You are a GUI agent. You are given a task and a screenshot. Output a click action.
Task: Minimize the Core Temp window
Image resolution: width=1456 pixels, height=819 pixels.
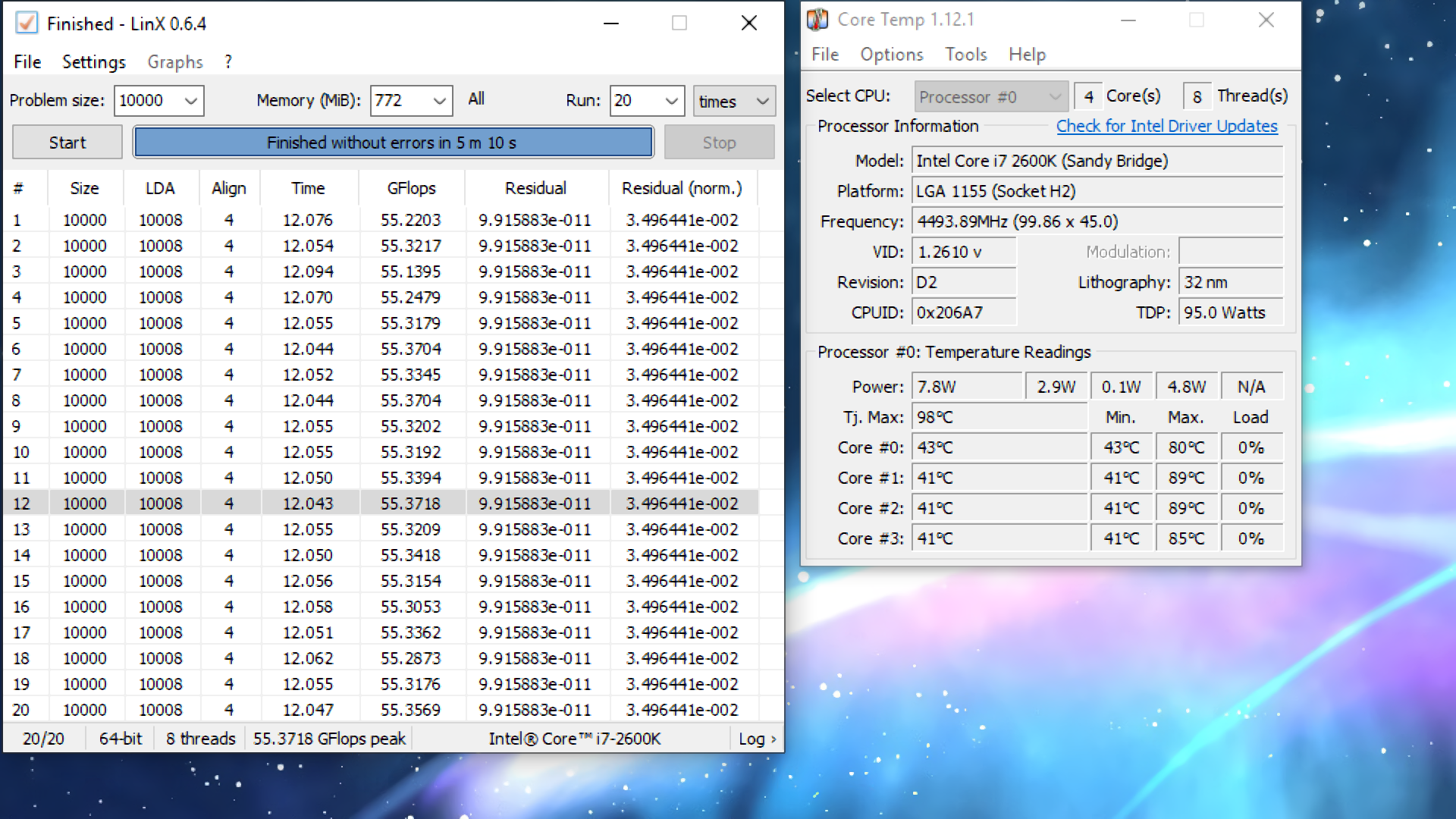1128,20
